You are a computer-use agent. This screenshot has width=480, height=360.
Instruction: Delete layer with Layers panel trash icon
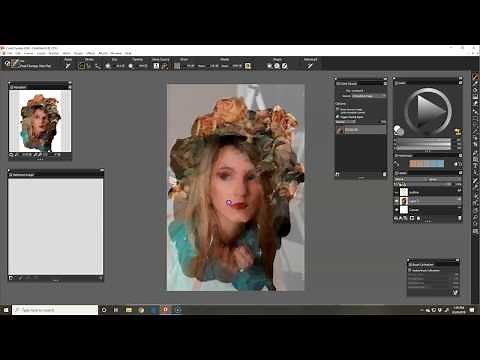[459, 218]
